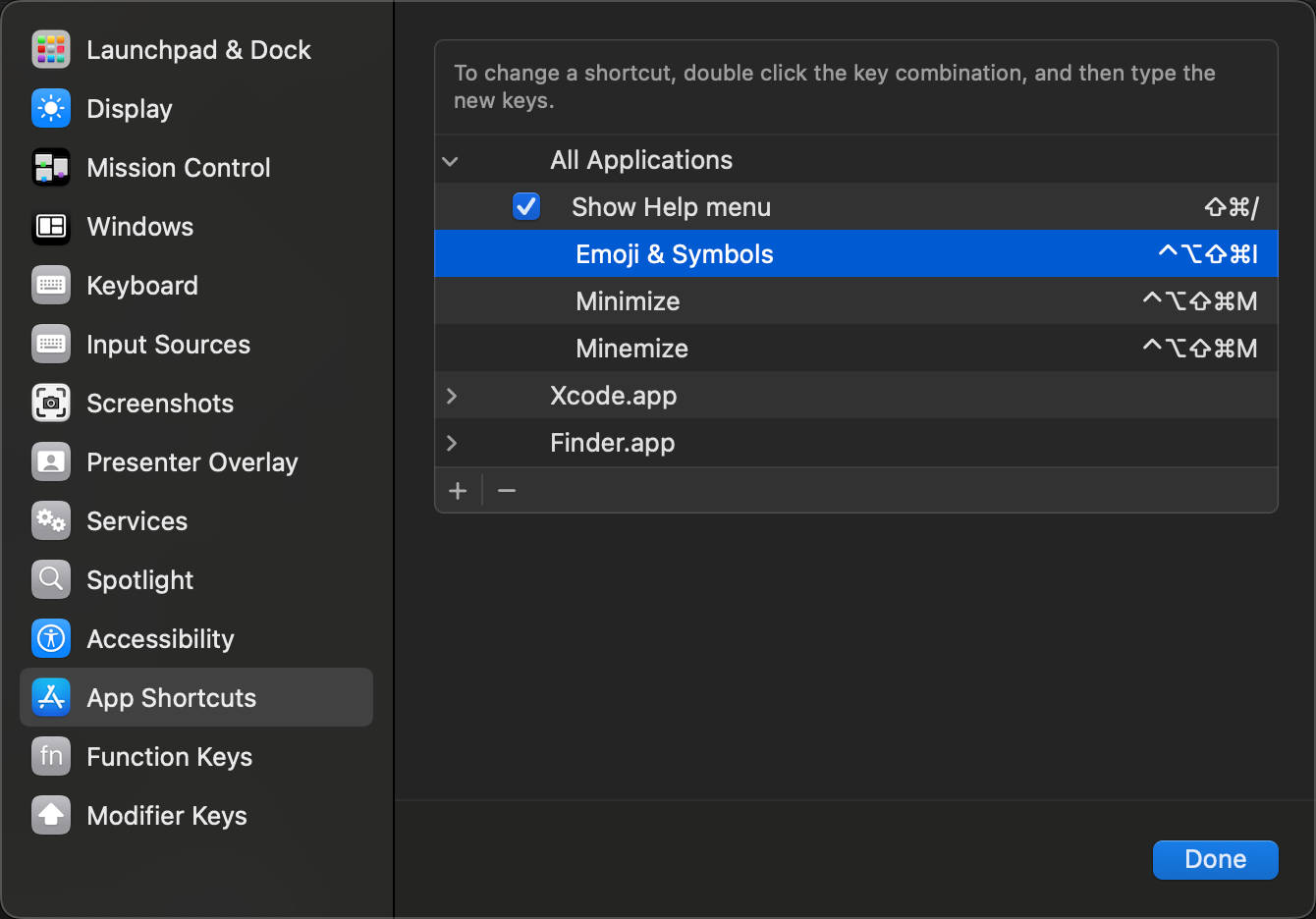Click the Function Keys fn icon
Viewport: 1316px width, 919px height.
pos(51,757)
